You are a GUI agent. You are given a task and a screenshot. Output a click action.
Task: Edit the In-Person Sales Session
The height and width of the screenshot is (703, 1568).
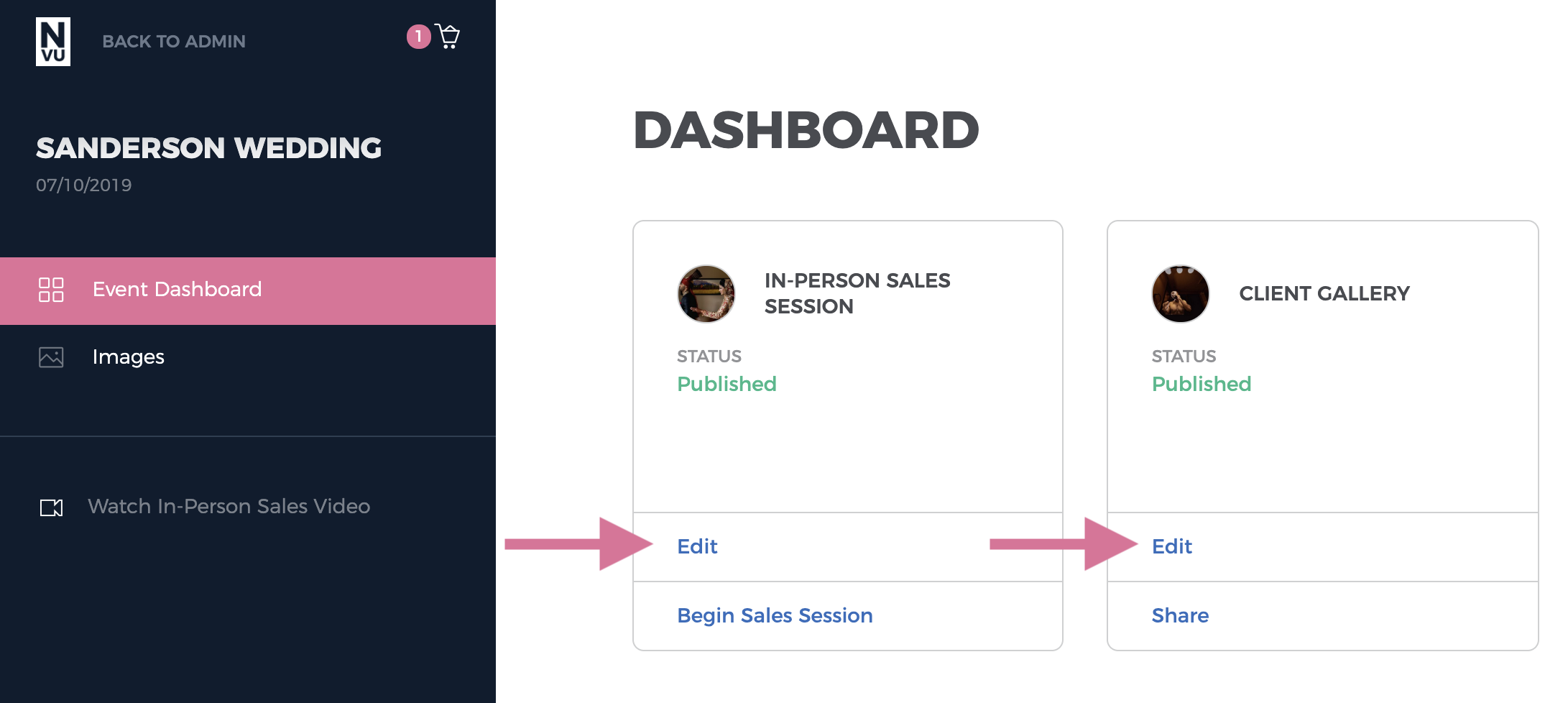[x=697, y=546]
